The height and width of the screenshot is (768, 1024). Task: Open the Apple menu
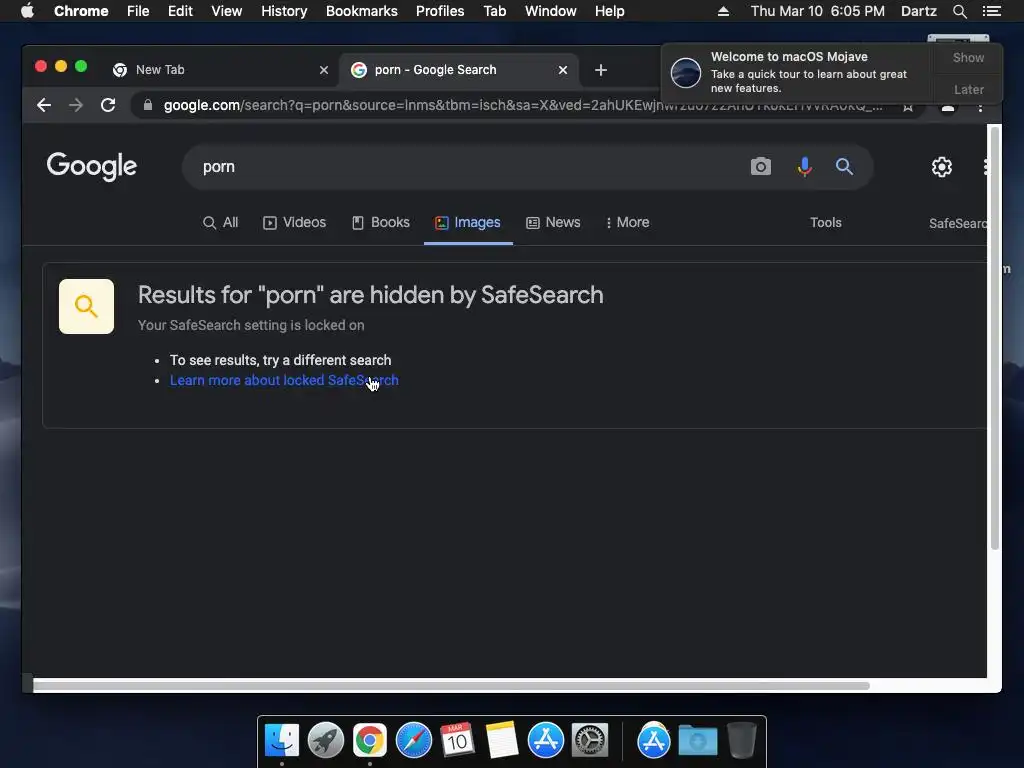click(x=27, y=11)
